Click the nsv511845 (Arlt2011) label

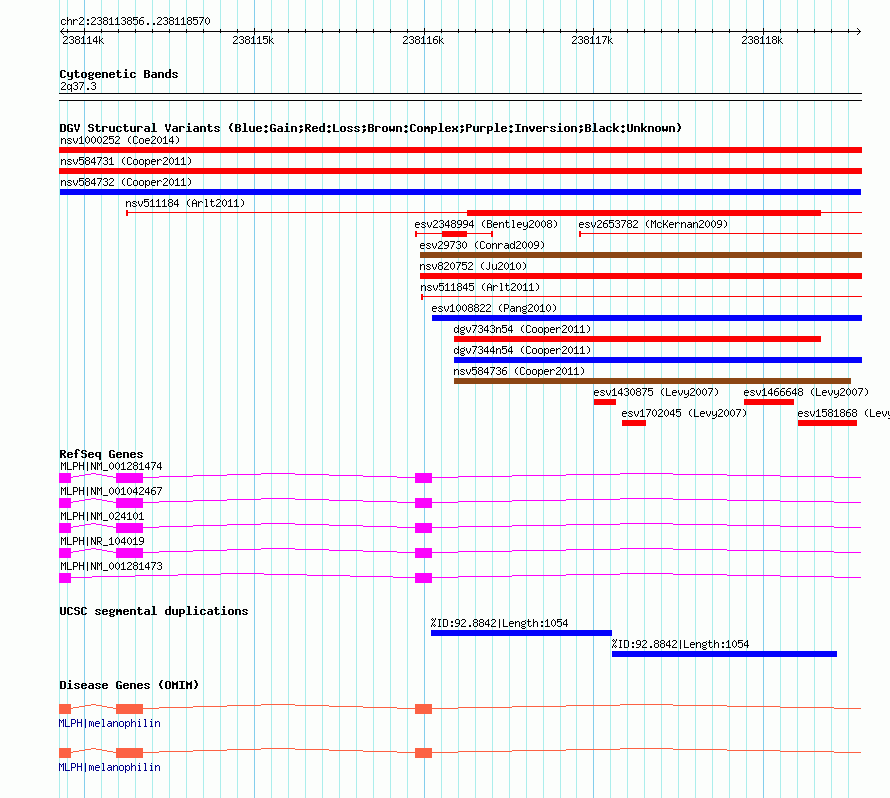[480, 287]
